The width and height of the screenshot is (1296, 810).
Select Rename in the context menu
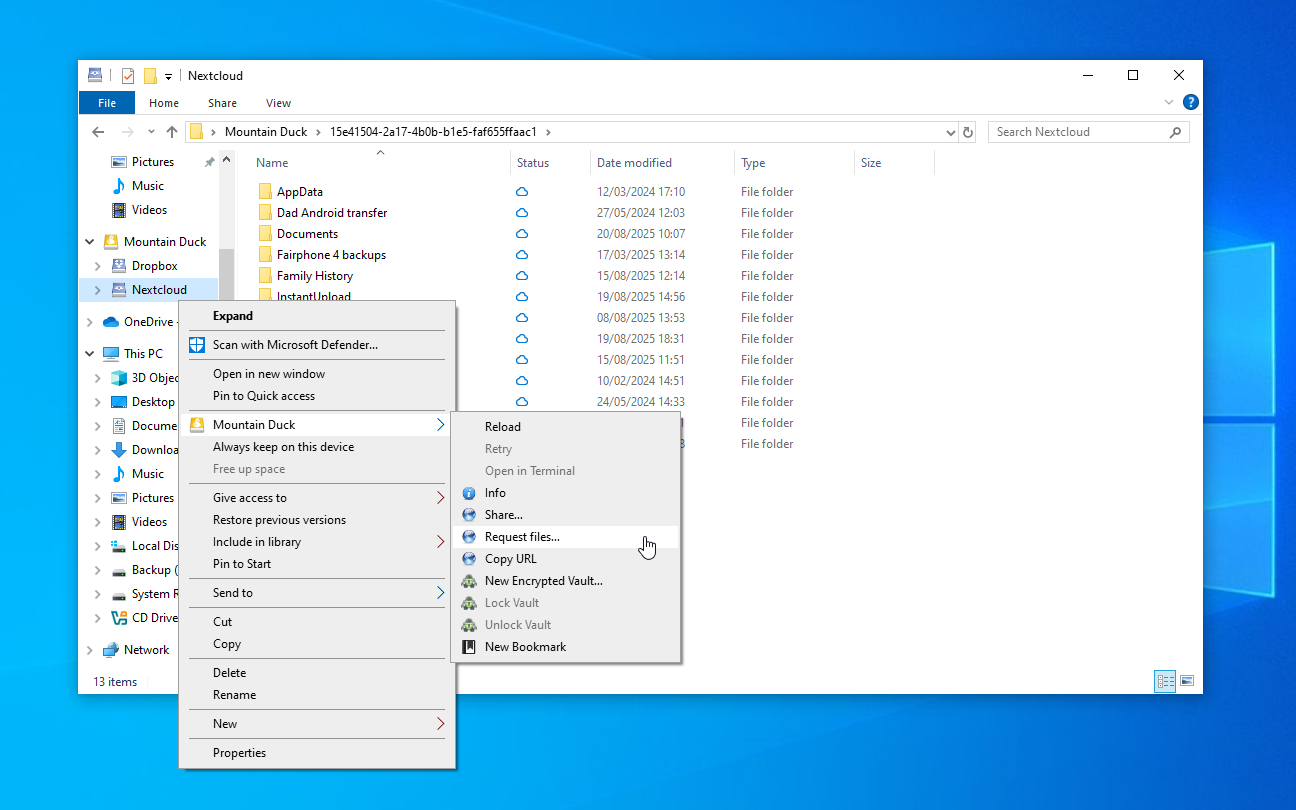[317, 695]
